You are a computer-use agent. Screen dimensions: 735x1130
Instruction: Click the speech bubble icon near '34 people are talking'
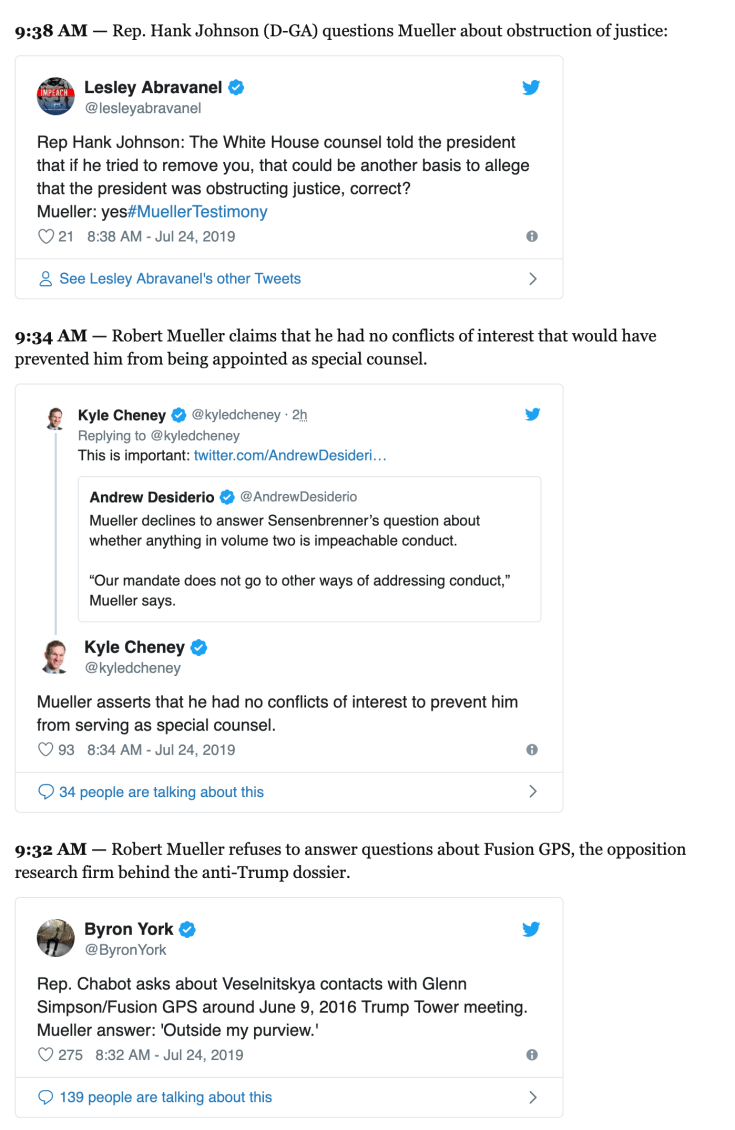click(43, 791)
